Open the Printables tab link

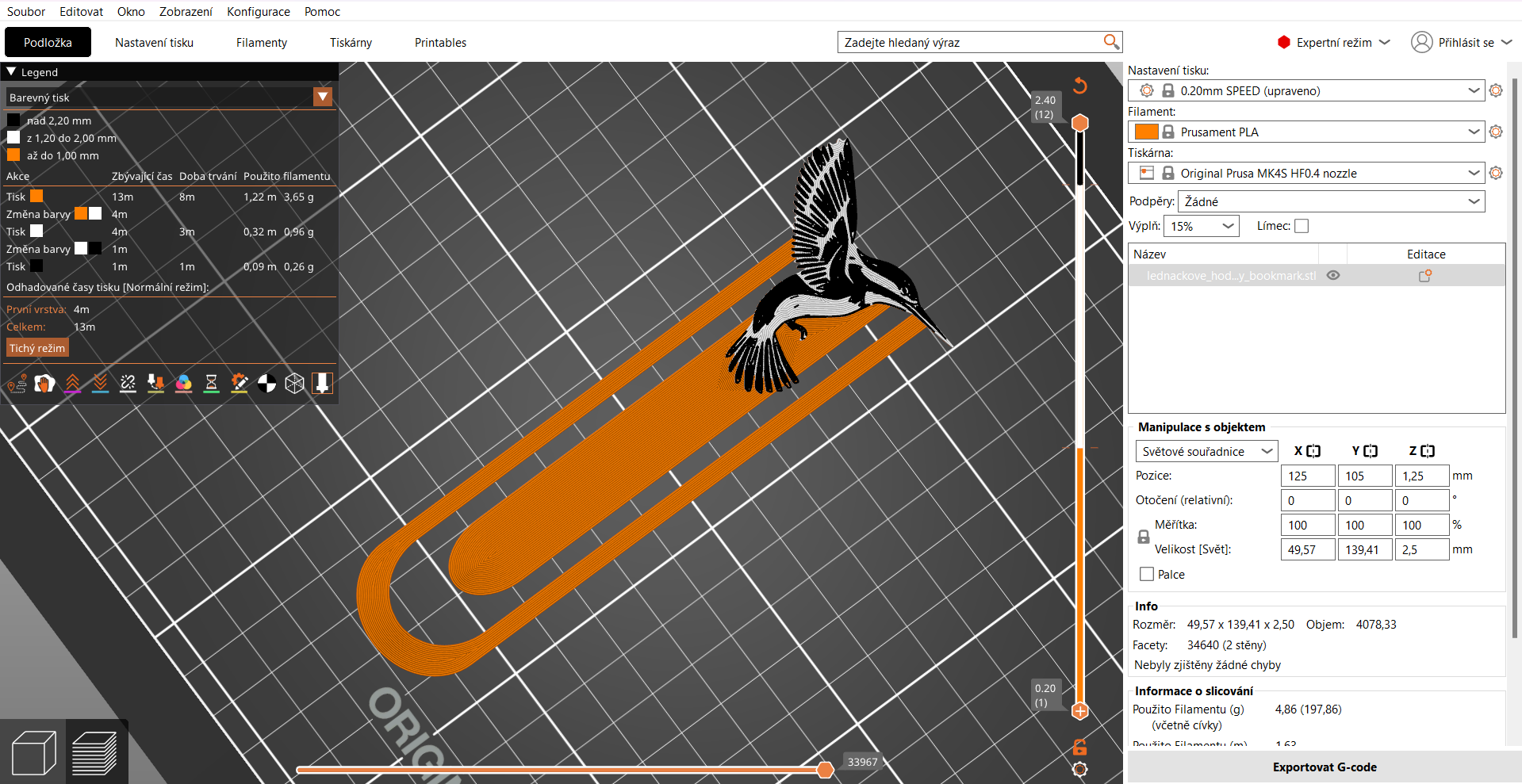(440, 42)
